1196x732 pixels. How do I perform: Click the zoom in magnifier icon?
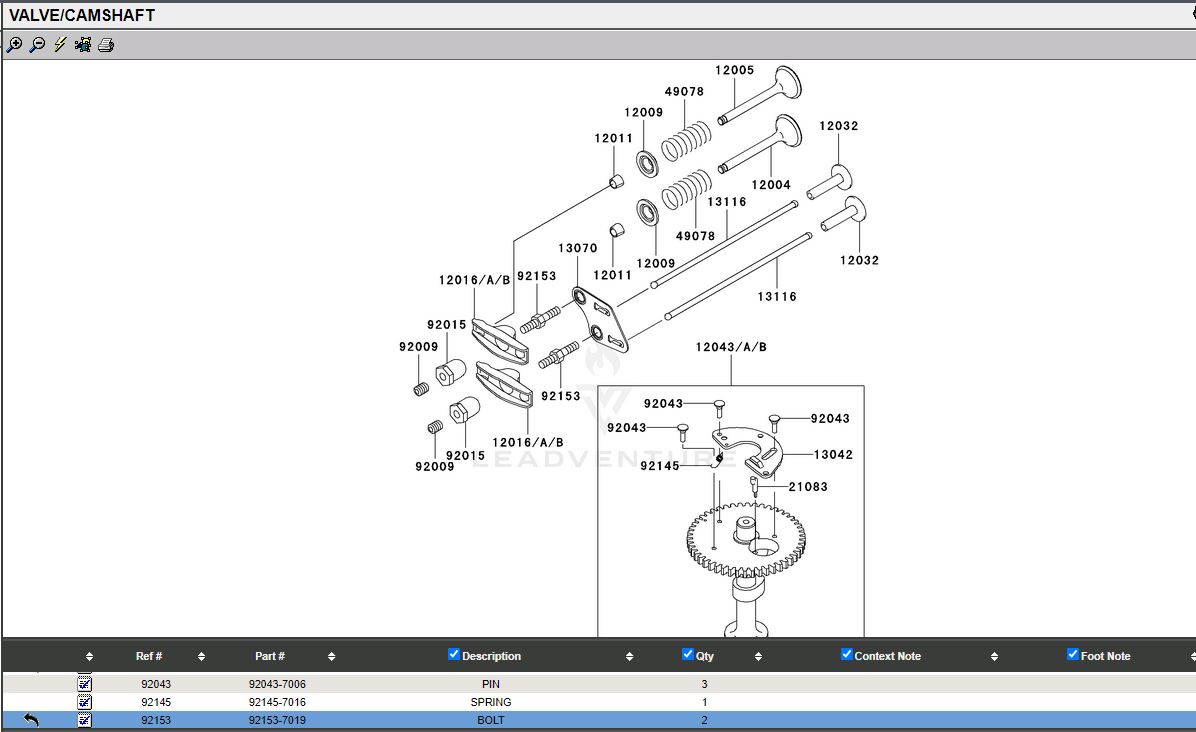point(14,45)
